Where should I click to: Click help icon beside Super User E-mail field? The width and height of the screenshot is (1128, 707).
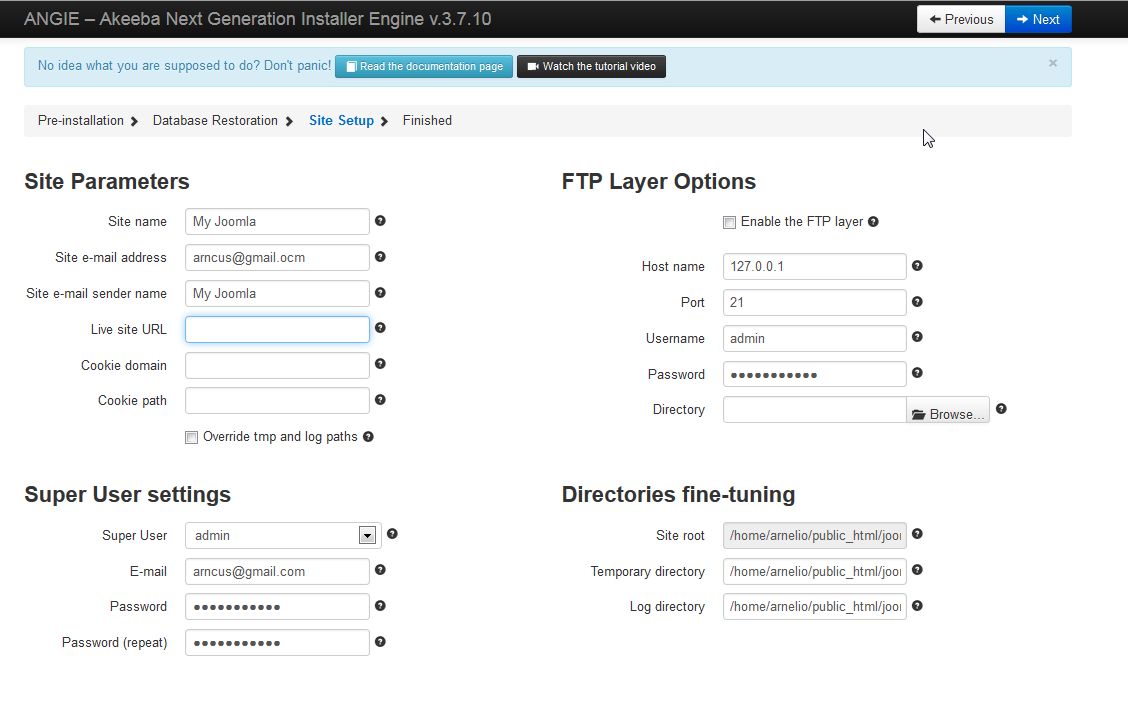tap(380, 570)
